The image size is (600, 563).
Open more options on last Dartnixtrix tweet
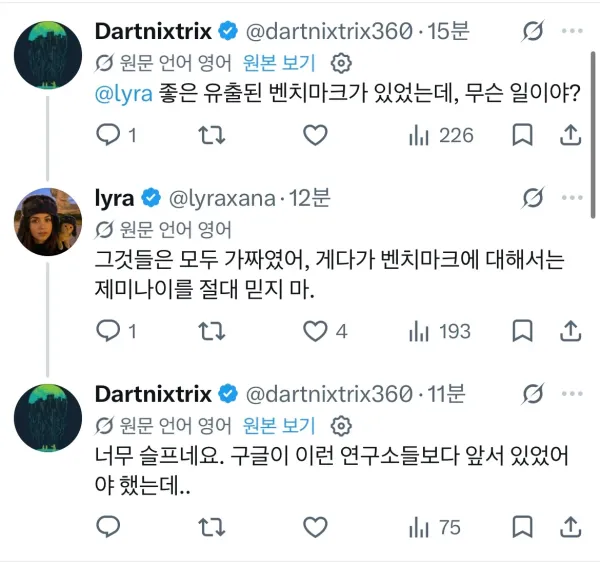572,394
